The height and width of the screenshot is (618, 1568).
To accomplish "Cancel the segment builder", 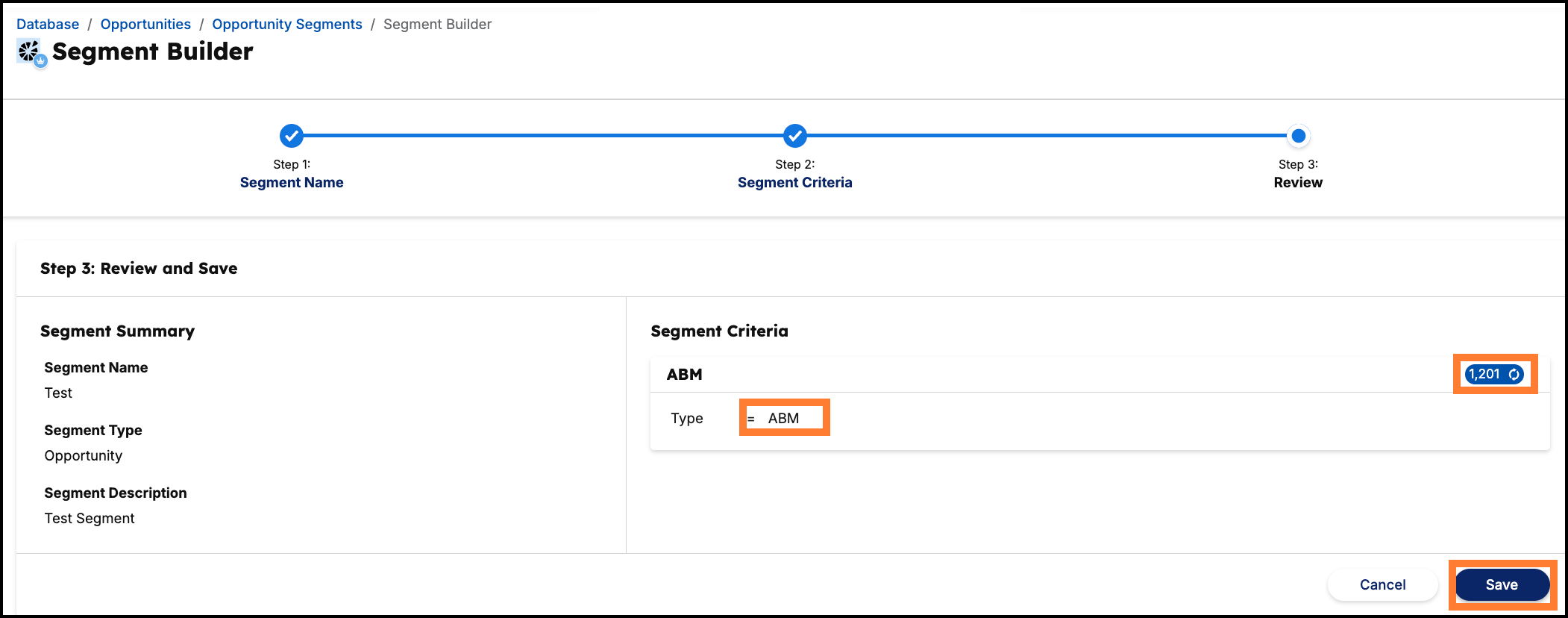I will click(x=1382, y=584).
